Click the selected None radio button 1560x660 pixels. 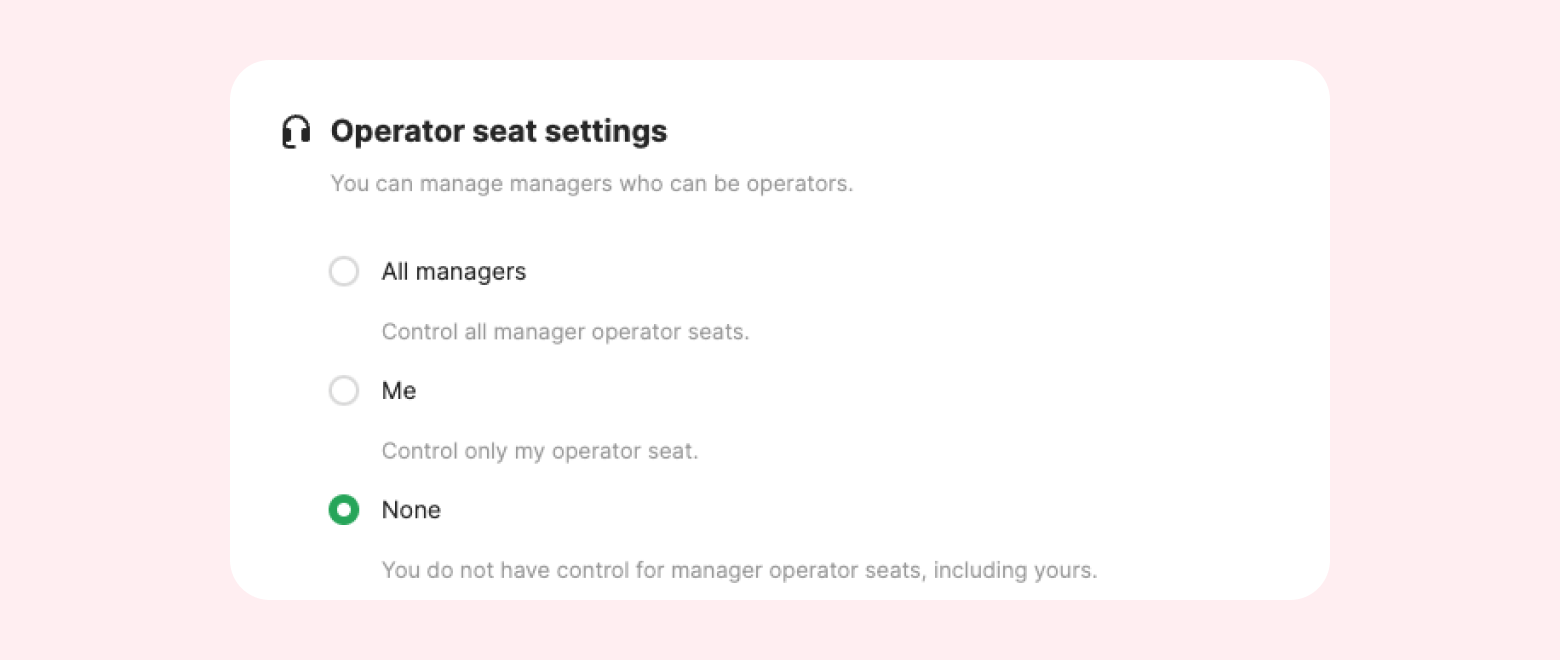coord(344,510)
